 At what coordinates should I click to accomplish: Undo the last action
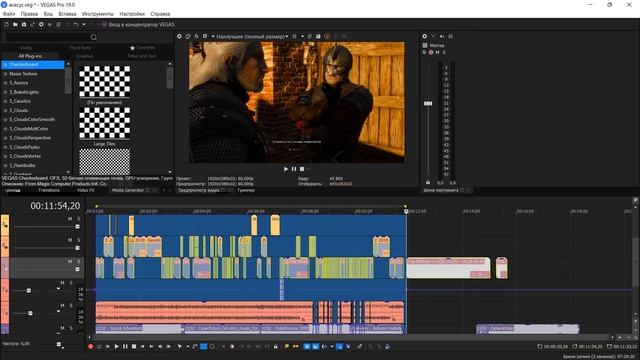76,24
